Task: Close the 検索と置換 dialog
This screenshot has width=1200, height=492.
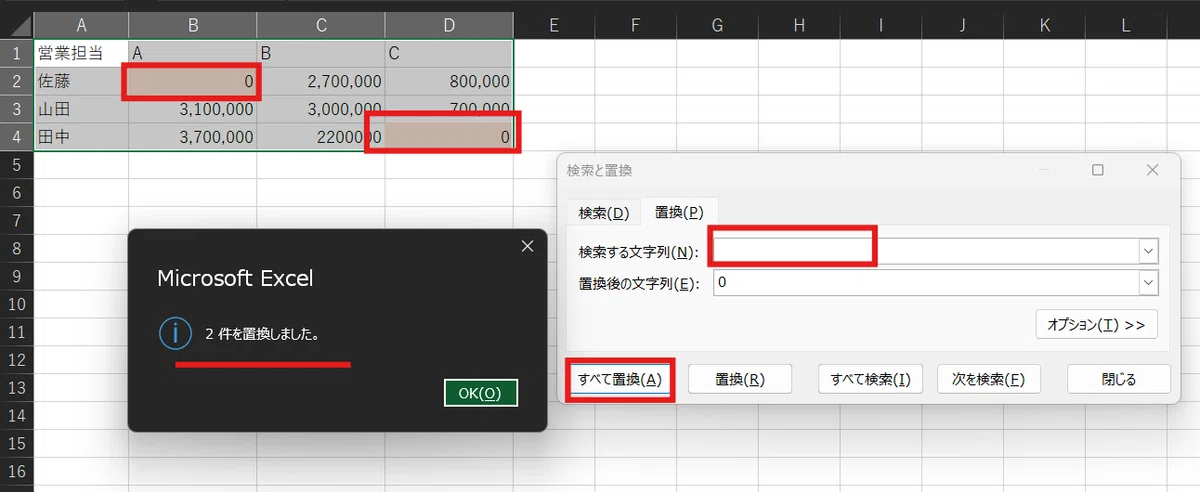Action: (x=1153, y=170)
